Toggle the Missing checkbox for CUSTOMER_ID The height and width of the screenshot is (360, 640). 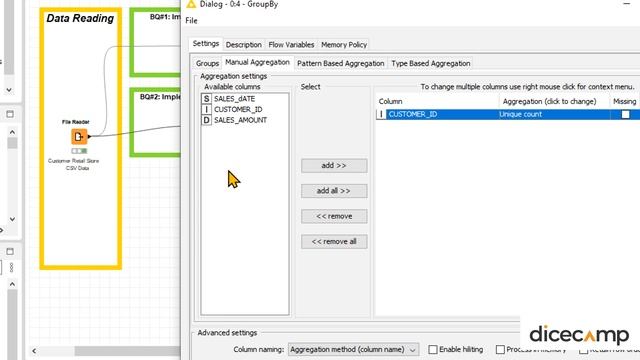pos(625,115)
